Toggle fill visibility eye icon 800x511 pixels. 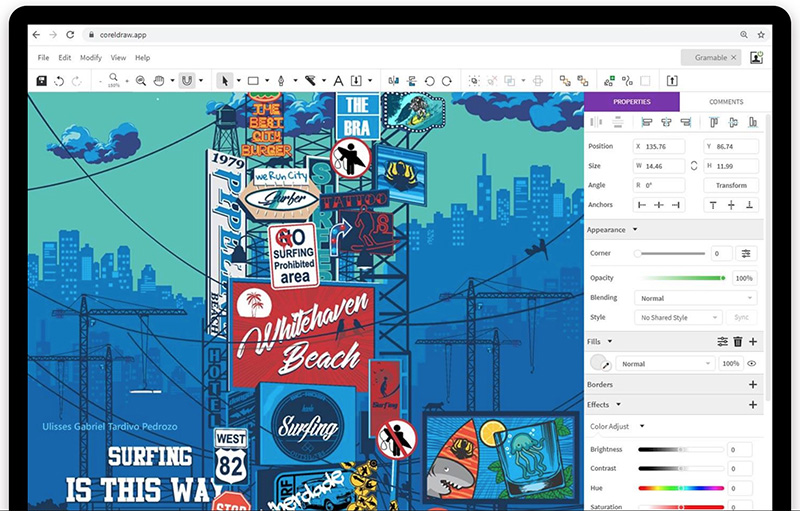(752, 364)
